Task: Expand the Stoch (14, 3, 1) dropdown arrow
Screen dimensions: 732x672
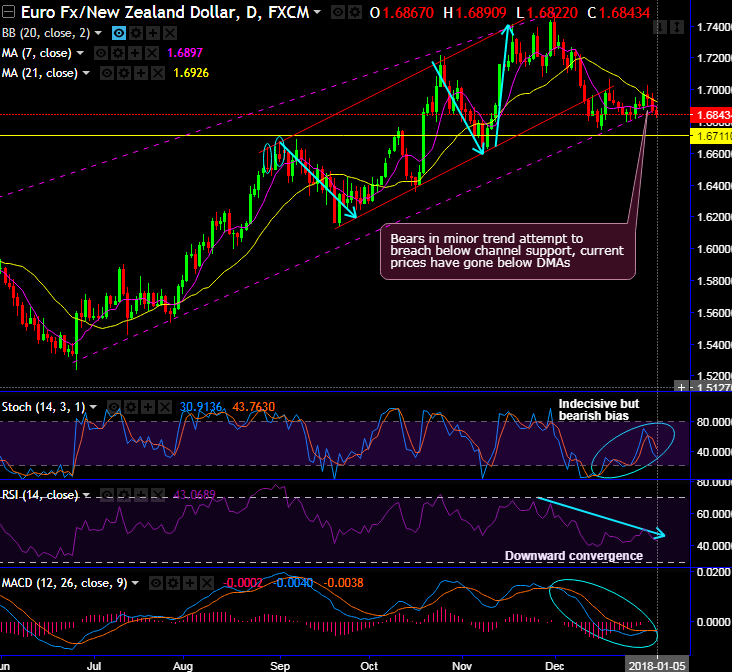Action: click(x=93, y=407)
